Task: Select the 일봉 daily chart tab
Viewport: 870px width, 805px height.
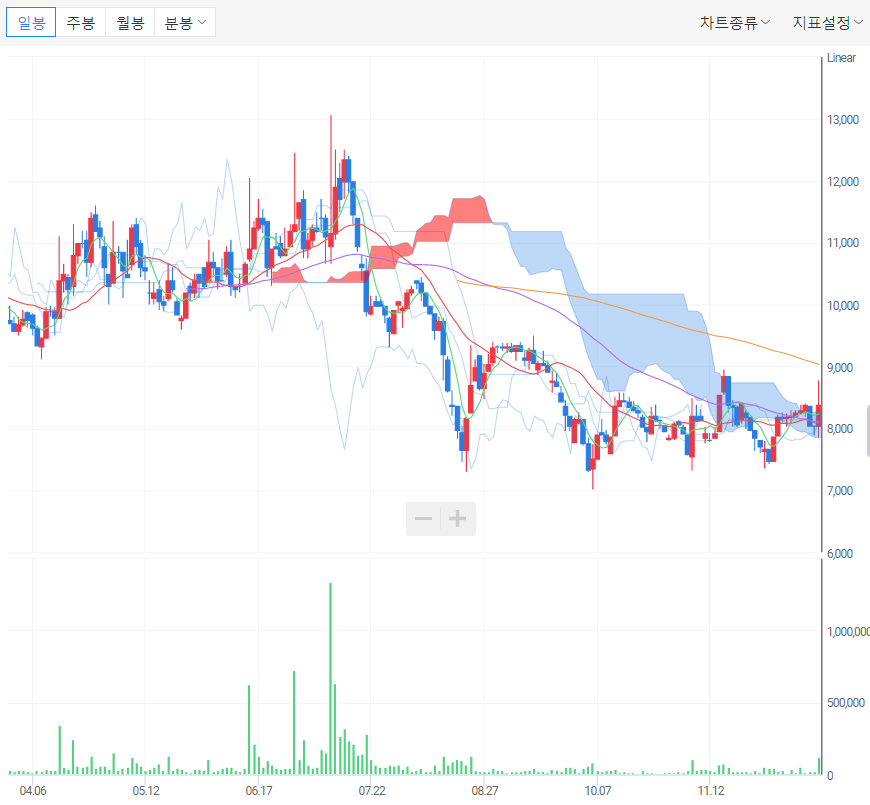Action: coord(31,22)
